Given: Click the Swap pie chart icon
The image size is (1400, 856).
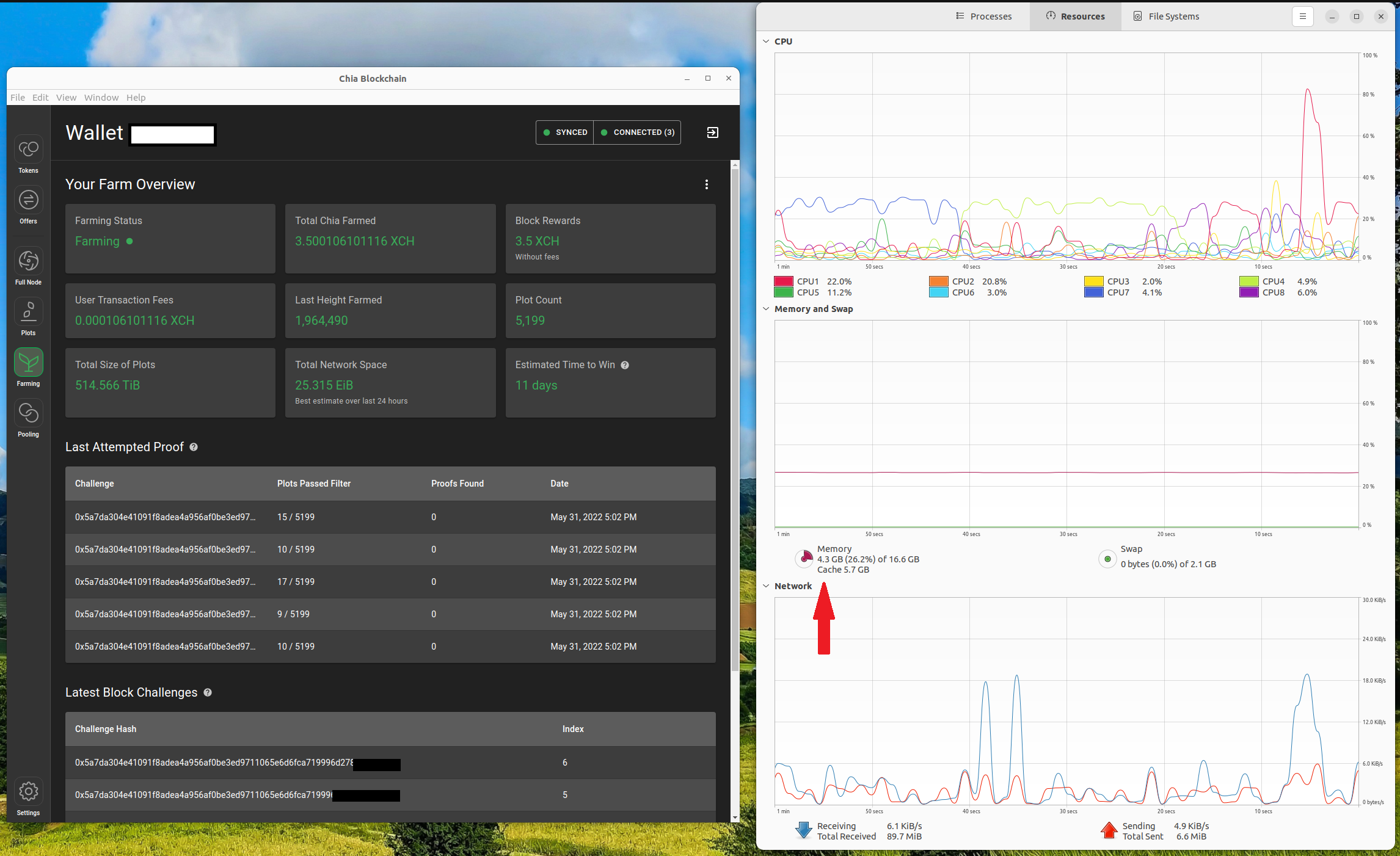Looking at the screenshot, I should pyautogui.click(x=1107, y=559).
